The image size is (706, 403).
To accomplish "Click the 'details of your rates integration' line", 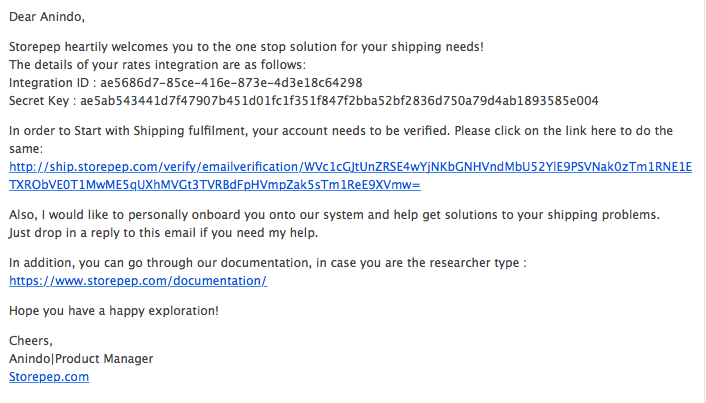I will coord(157,65).
